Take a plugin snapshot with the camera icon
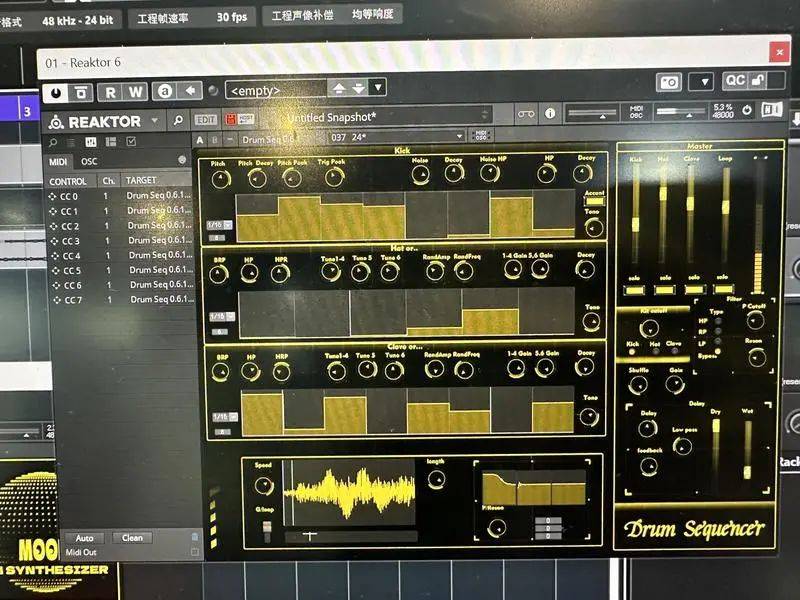Image resolution: width=800 pixels, height=600 pixels. coord(669,82)
